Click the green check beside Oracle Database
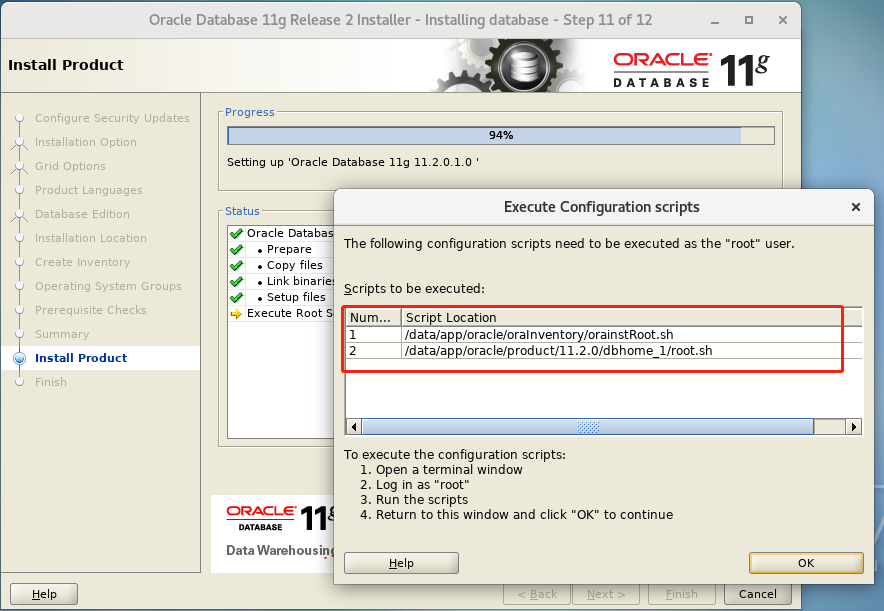Viewport: 884px width, 611px height. tap(236, 233)
